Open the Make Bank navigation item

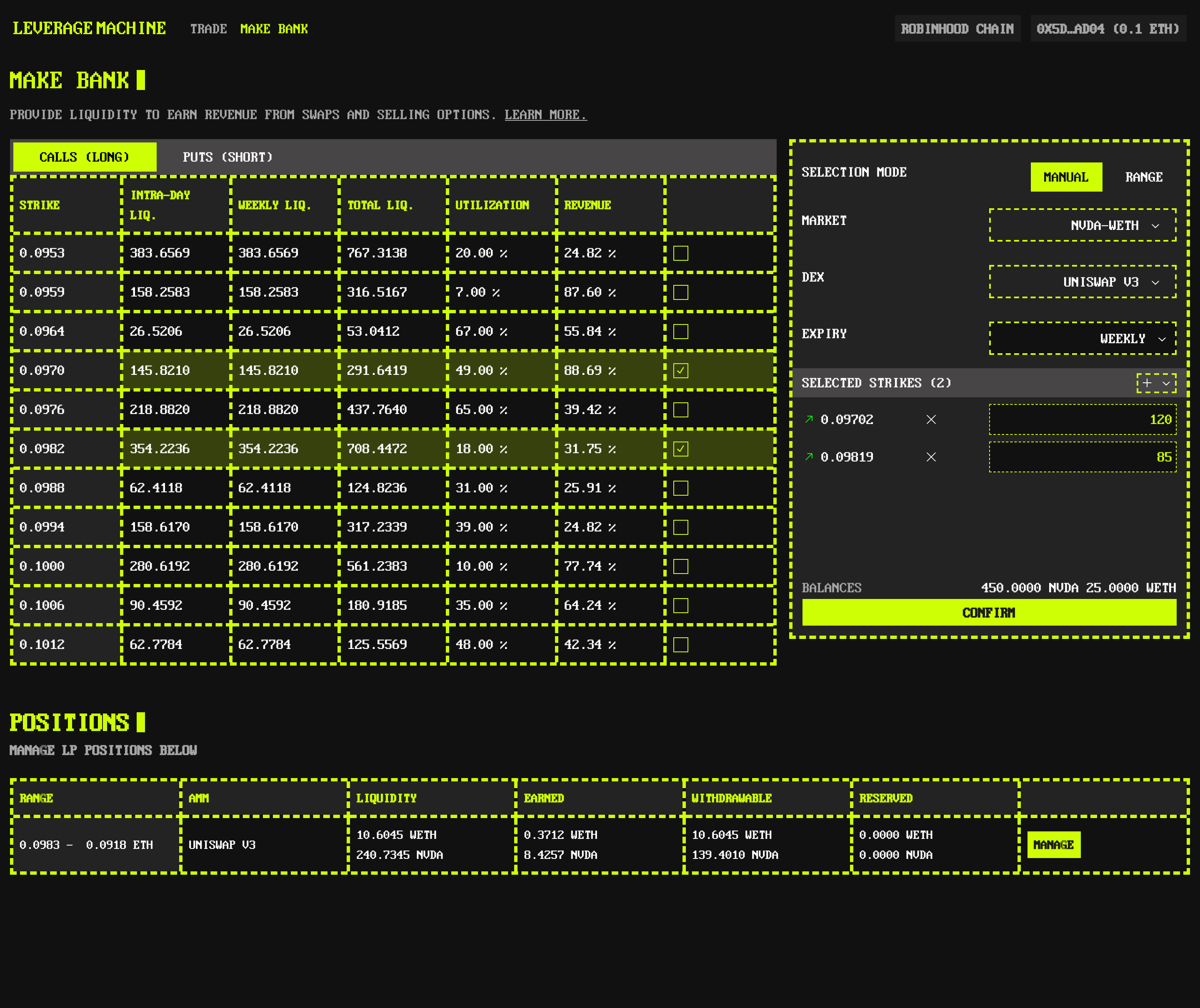click(274, 29)
